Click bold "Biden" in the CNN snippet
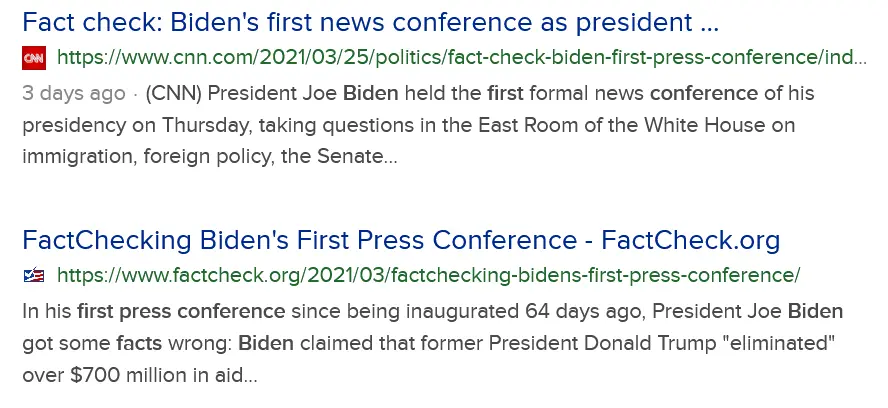The image size is (888, 408). 371,94
